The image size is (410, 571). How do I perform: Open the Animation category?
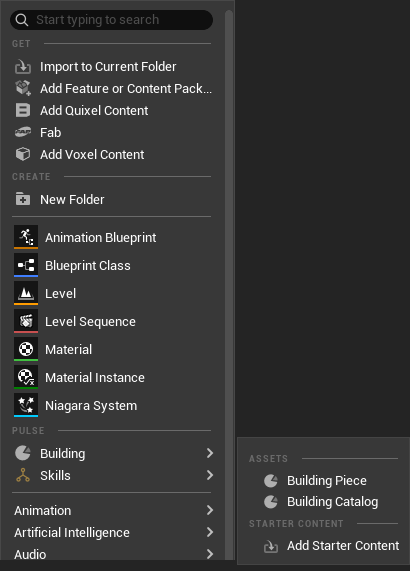point(112,510)
